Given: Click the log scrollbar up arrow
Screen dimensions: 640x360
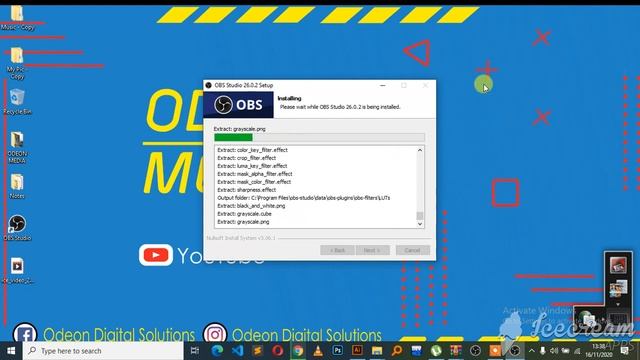Looking at the screenshot, I should [420, 150].
